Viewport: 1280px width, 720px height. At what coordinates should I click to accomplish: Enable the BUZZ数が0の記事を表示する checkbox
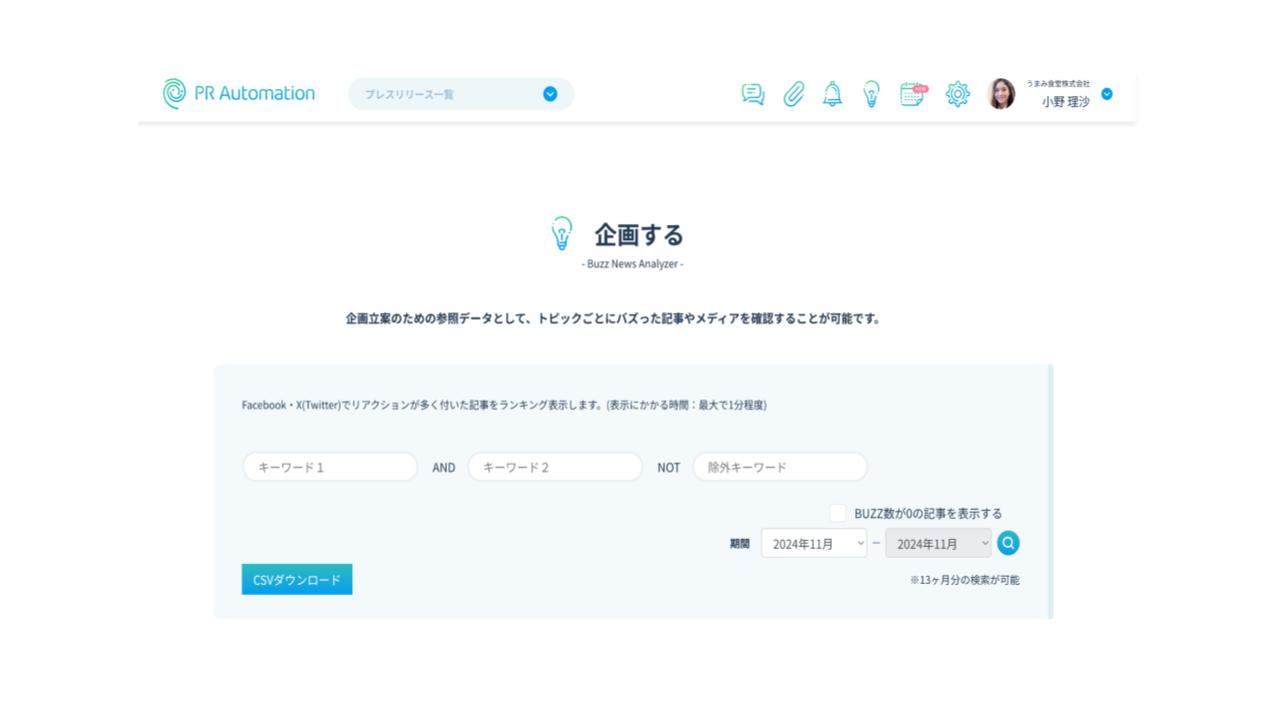[x=837, y=513]
